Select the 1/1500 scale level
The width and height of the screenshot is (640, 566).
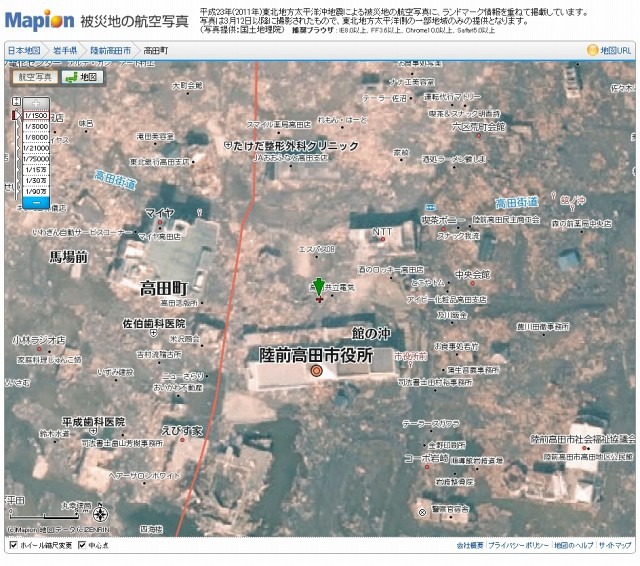[x=36, y=115]
